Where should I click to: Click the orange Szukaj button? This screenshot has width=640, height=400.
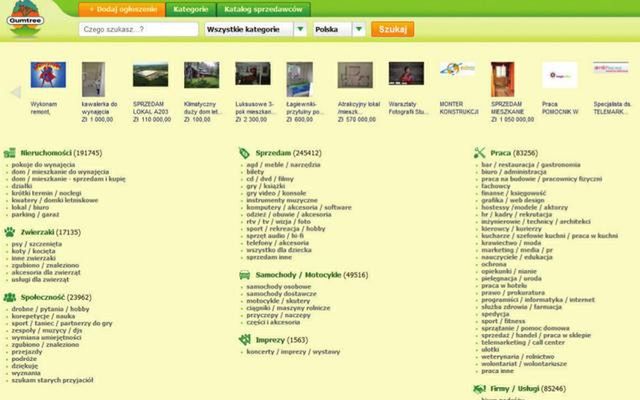coord(393,29)
